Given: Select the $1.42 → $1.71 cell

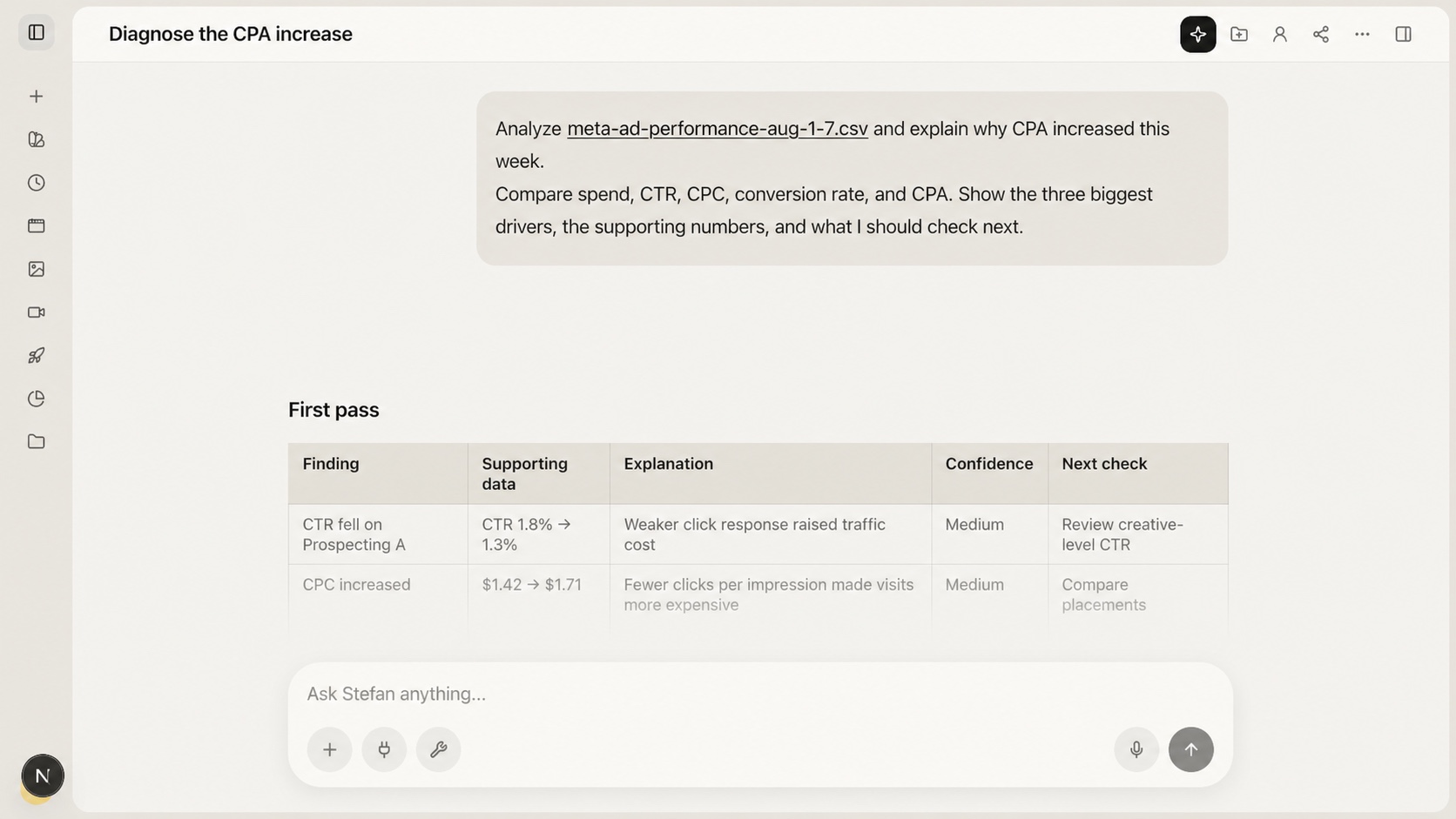Looking at the screenshot, I should [539, 594].
